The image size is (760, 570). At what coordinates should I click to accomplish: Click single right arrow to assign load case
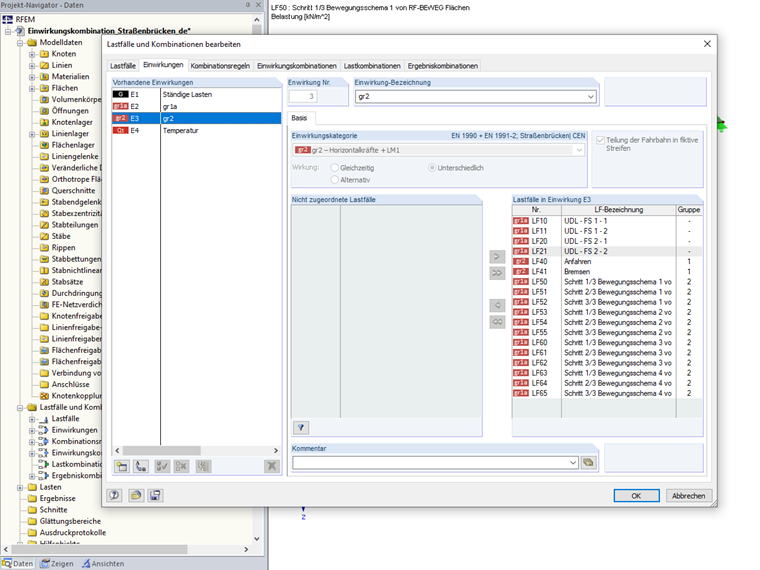(497, 256)
